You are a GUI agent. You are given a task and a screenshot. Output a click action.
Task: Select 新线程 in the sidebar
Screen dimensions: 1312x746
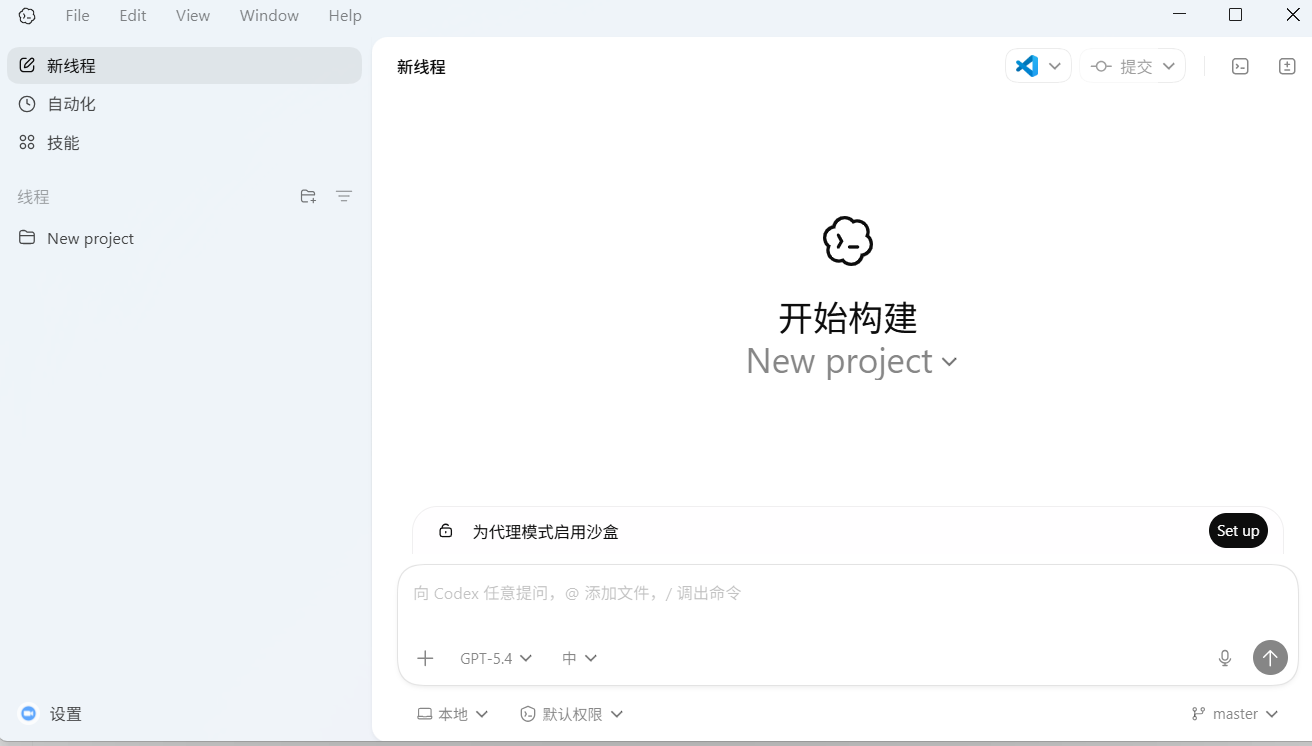[x=184, y=65]
